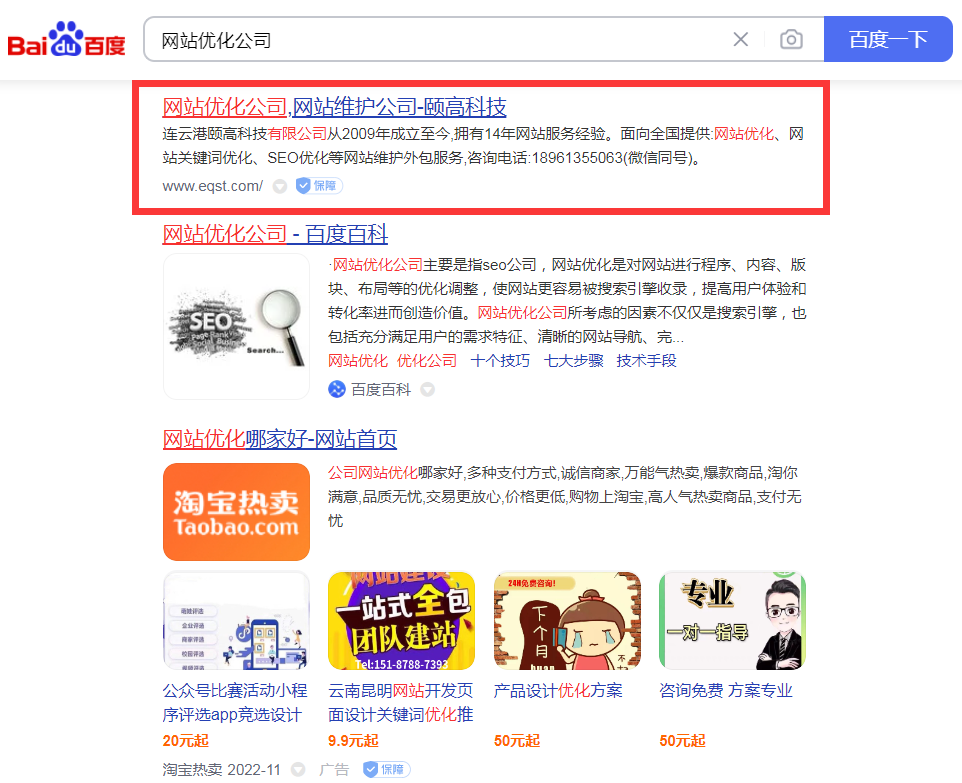
Task: Click the 保障 badge beside www.eqst.com/
Action: coord(319,185)
